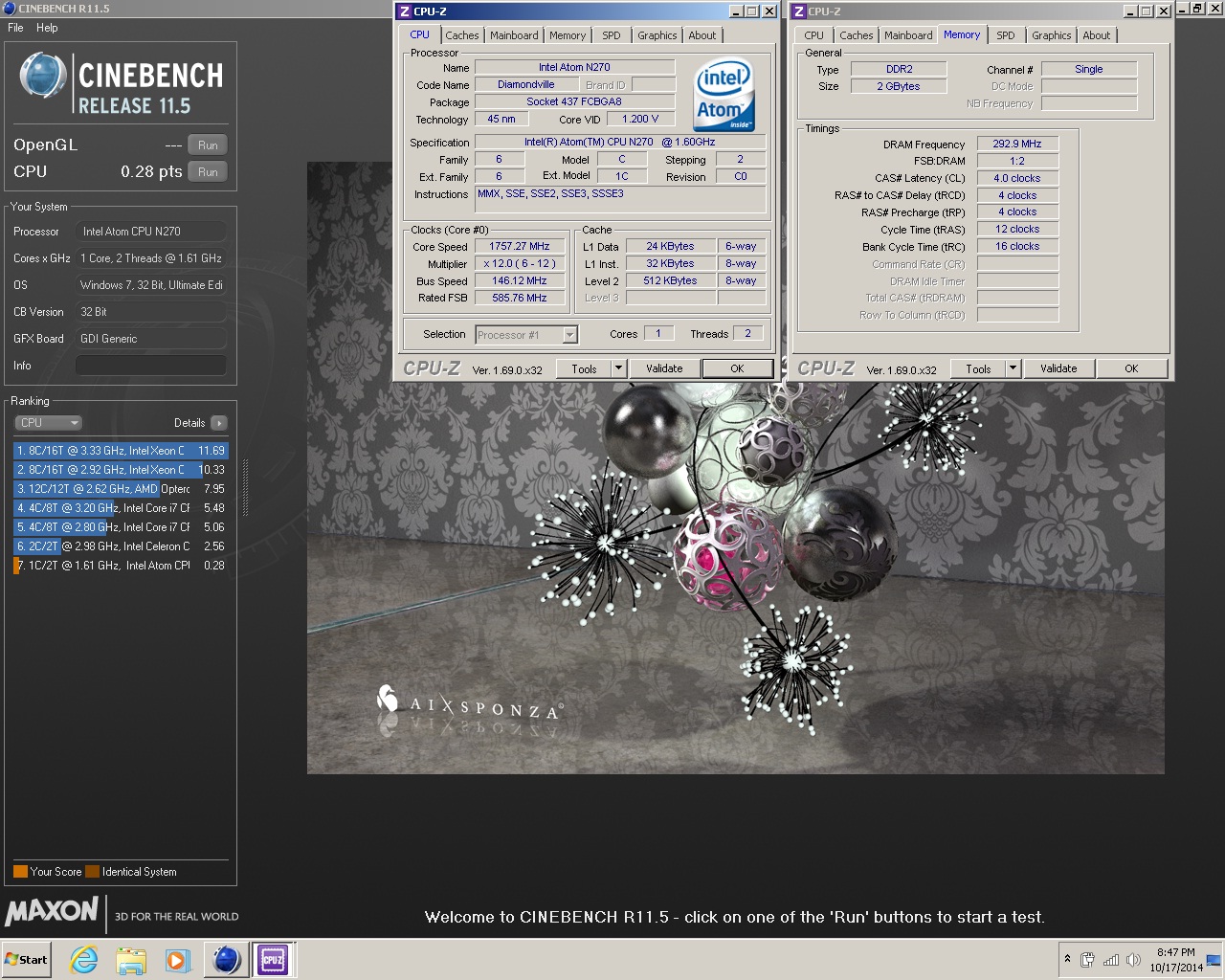Image resolution: width=1225 pixels, height=980 pixels.
Task: Open the volume speaker tray icon
Action: tap(1133, 960)
